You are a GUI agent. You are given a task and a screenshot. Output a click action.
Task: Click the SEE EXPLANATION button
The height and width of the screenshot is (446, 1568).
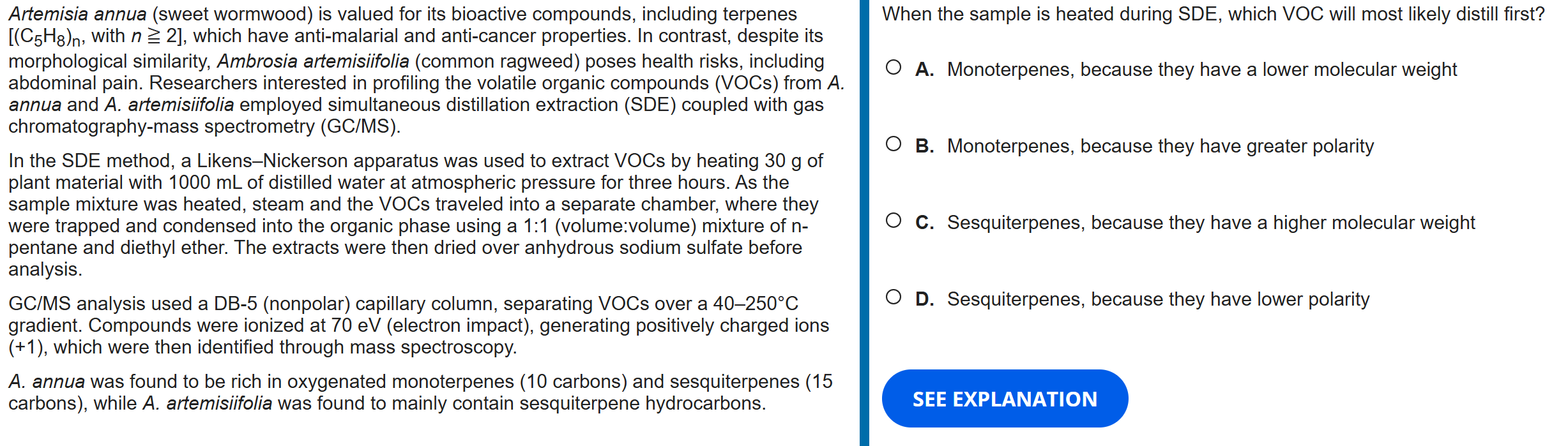[1004, 399]
